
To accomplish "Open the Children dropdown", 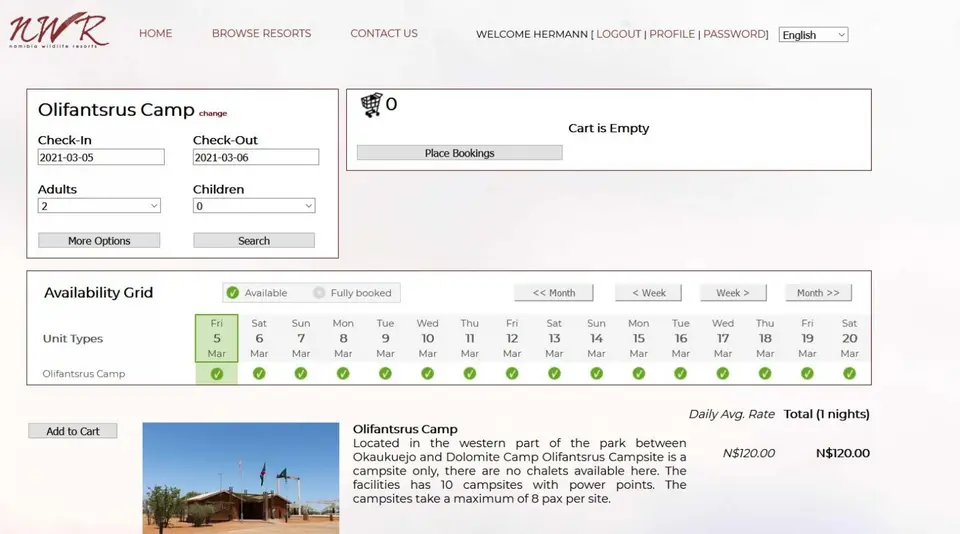I will point(254,206).
